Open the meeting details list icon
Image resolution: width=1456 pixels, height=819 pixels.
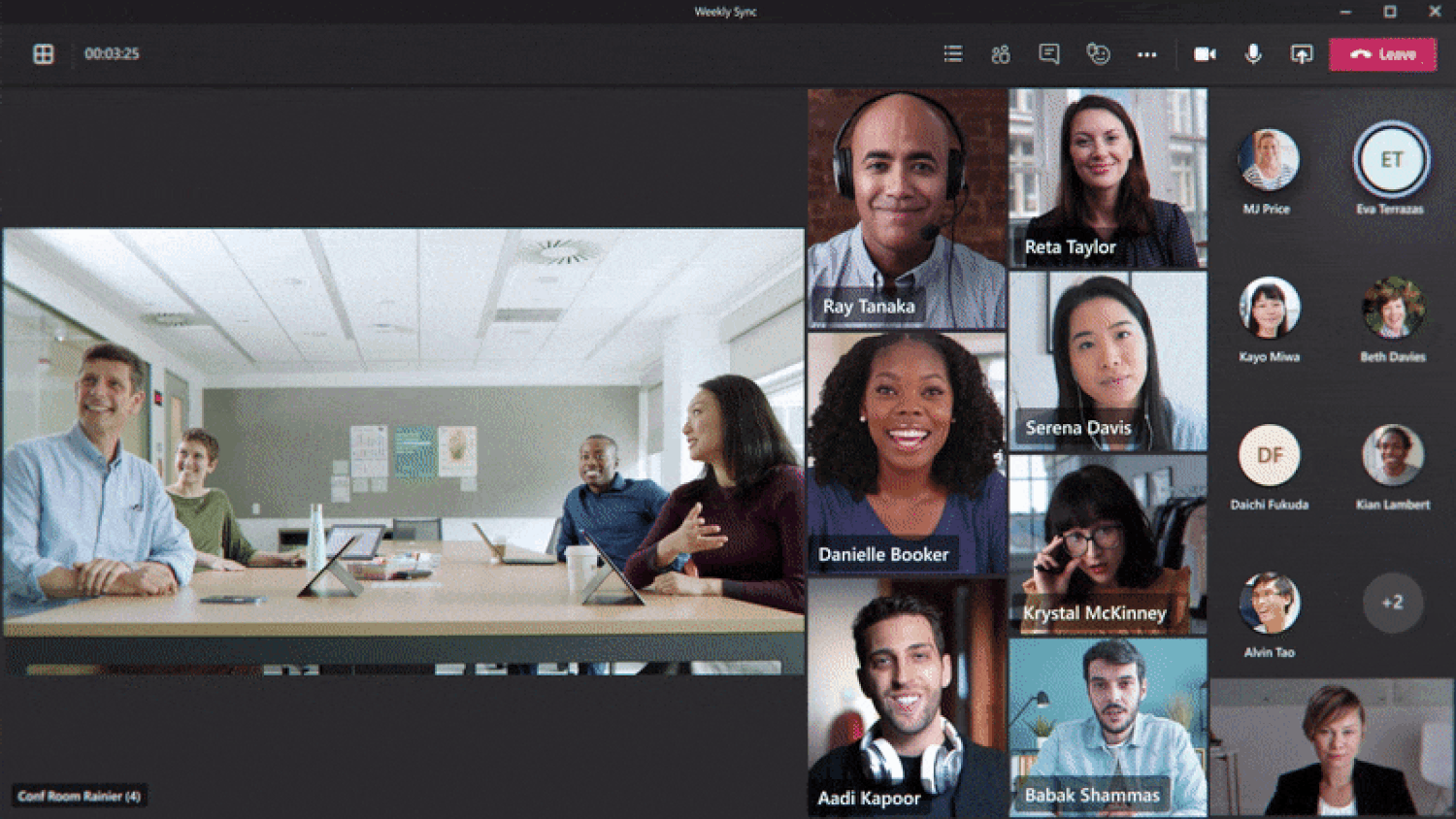(953, 54)
